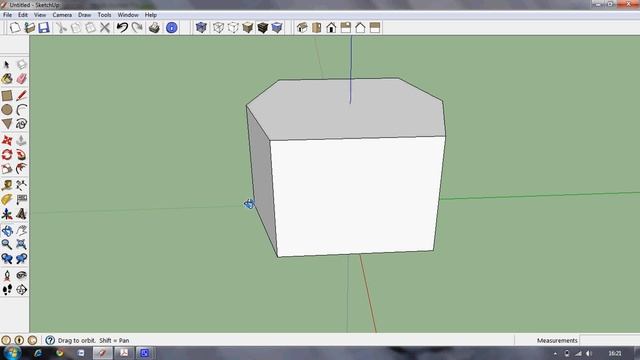The image size is (640, 360).
Task: Select the Section Plane tool
Action: pyautogui.click(x=21, y=289)
